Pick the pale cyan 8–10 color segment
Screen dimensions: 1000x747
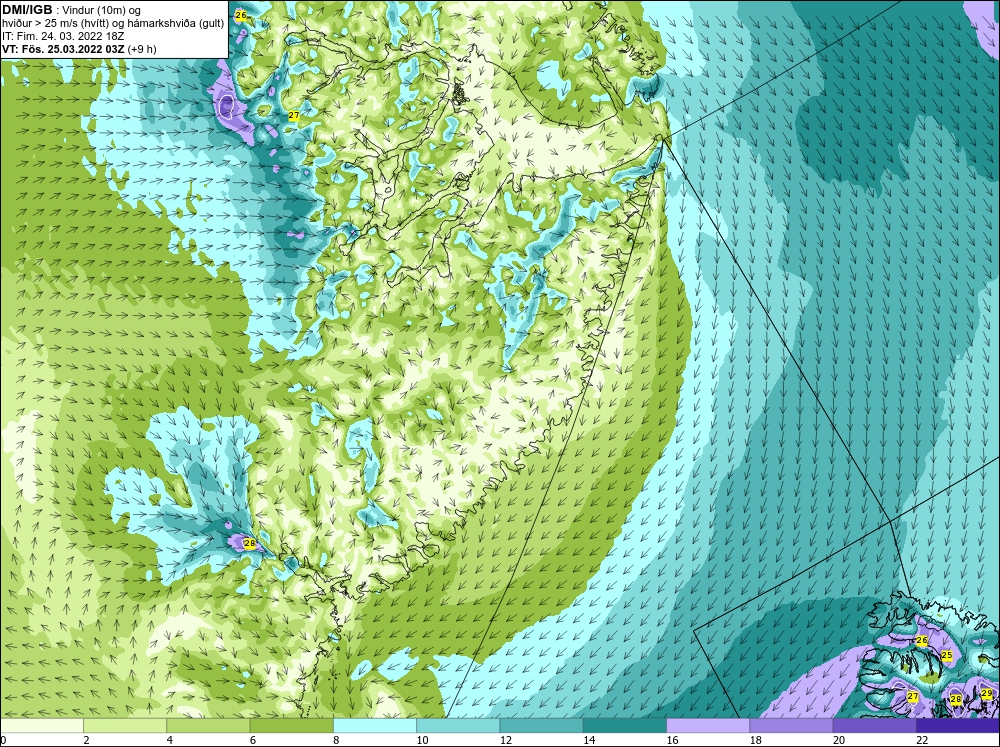[375, 726]
